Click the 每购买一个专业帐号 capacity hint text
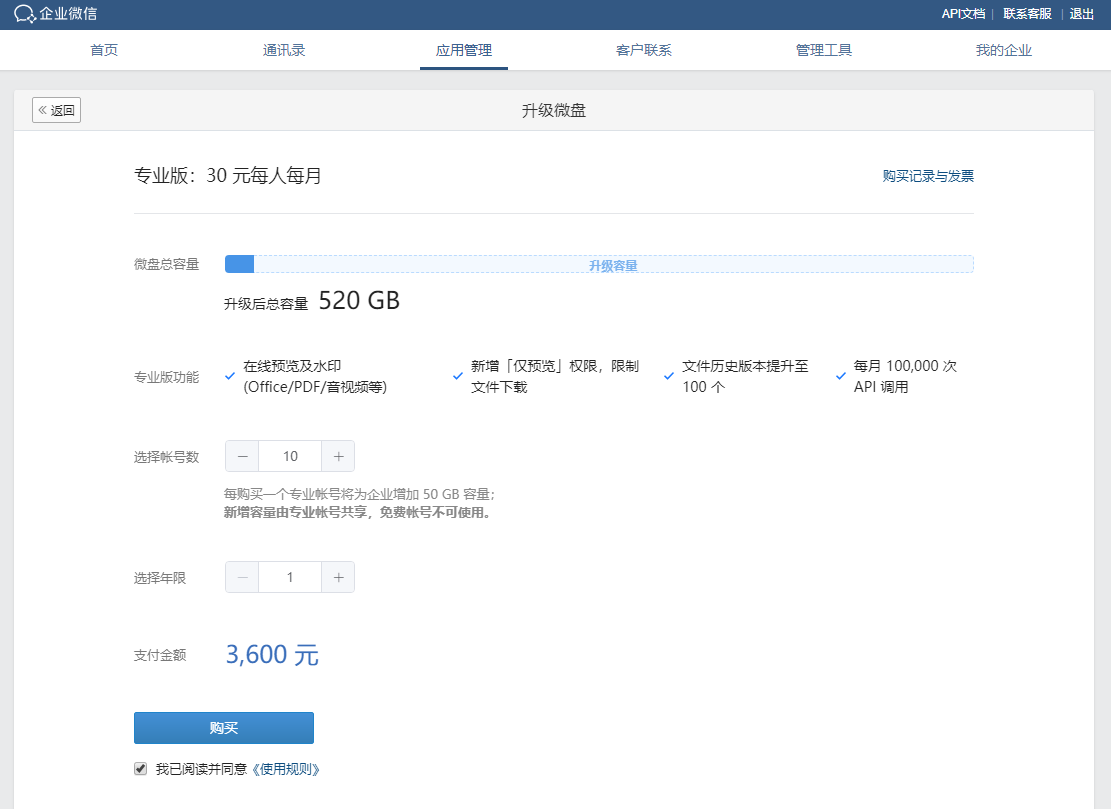Viewport: 1111px width, 809px height. coord(360,494)
